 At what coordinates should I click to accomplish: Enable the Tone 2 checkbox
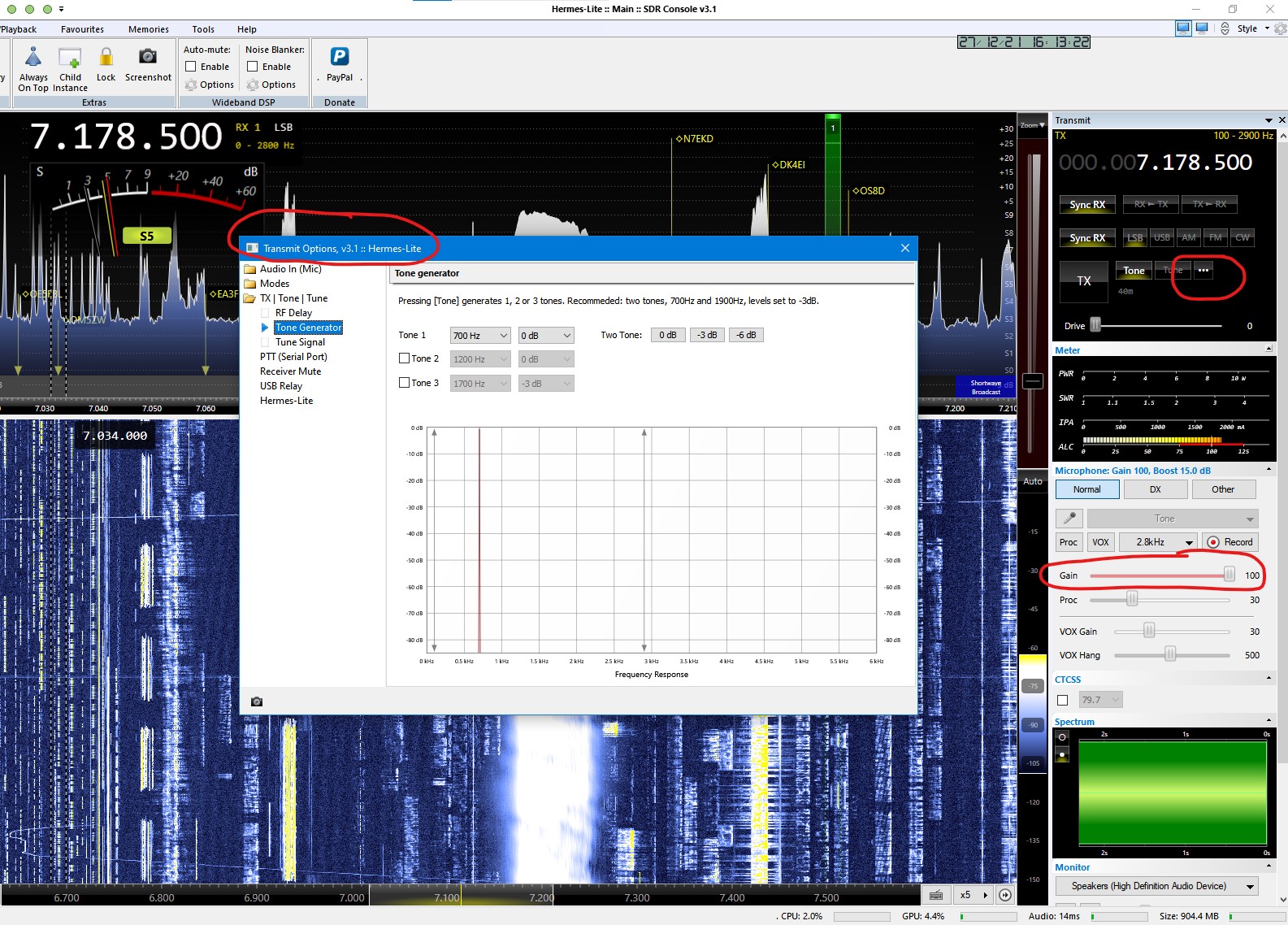404,358
